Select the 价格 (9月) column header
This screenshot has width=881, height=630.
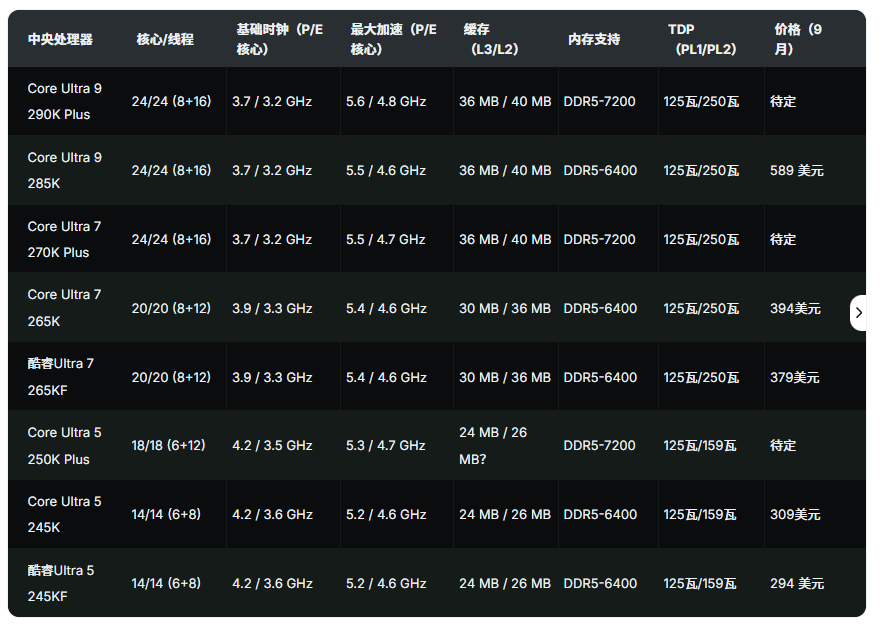[798, 39]
